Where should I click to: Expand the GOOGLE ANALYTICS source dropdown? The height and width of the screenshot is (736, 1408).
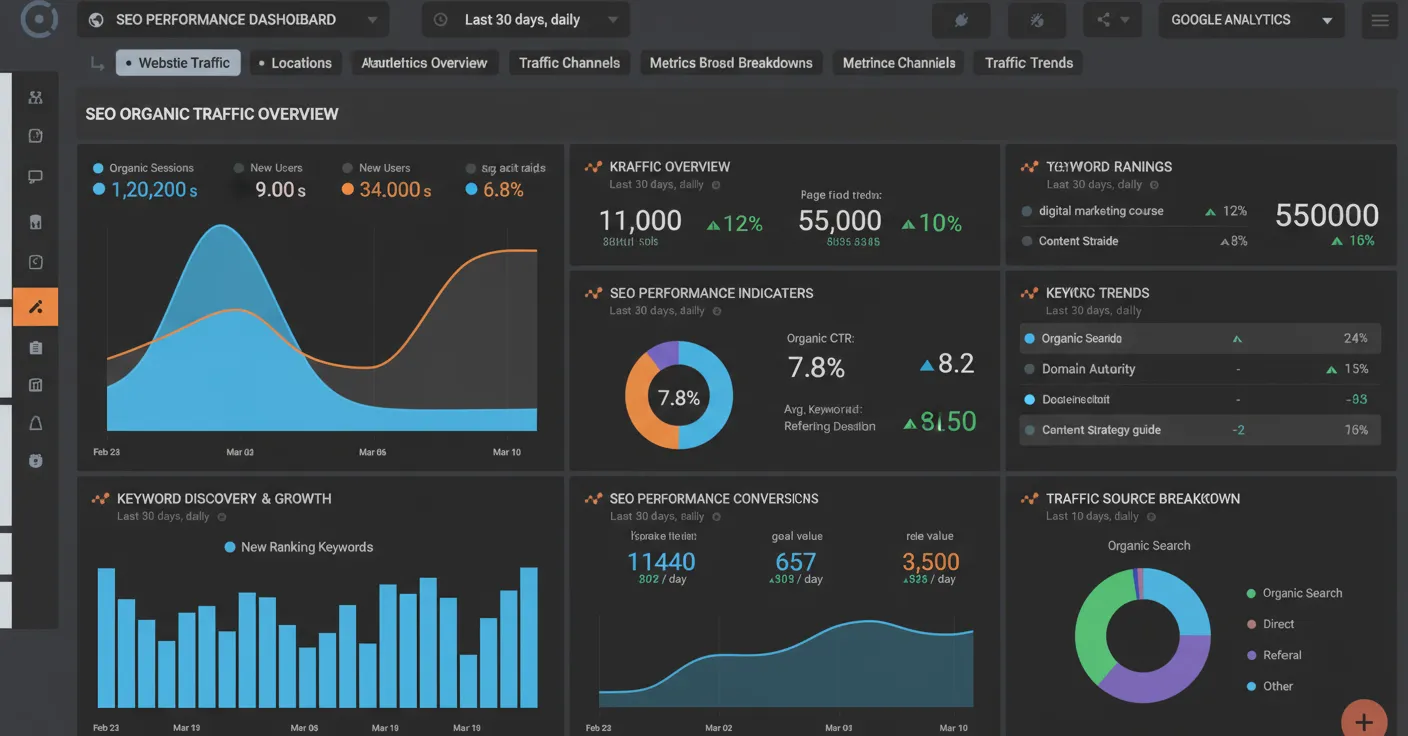click(1251, 19)
